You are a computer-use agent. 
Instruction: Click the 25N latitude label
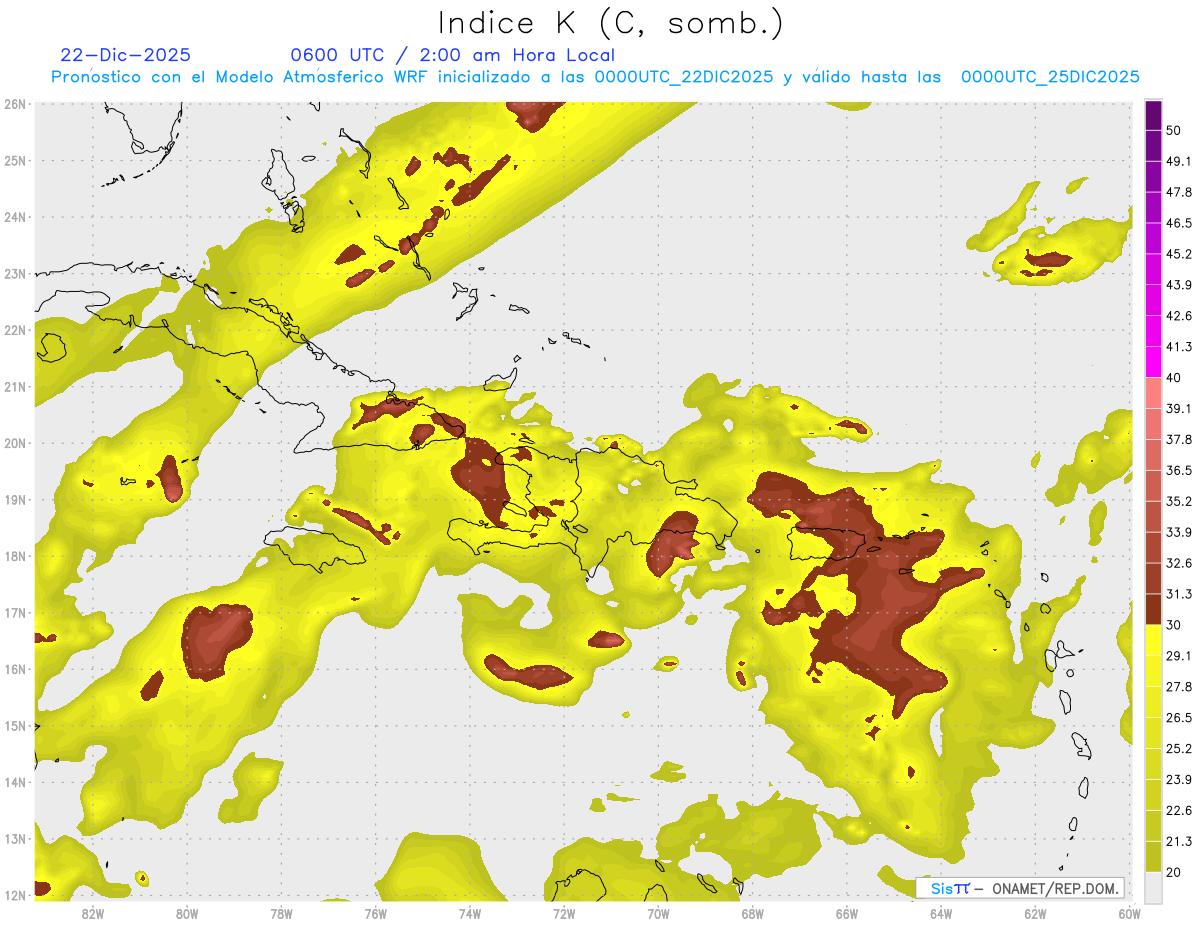pyautogui.click(x=15, y=160)
